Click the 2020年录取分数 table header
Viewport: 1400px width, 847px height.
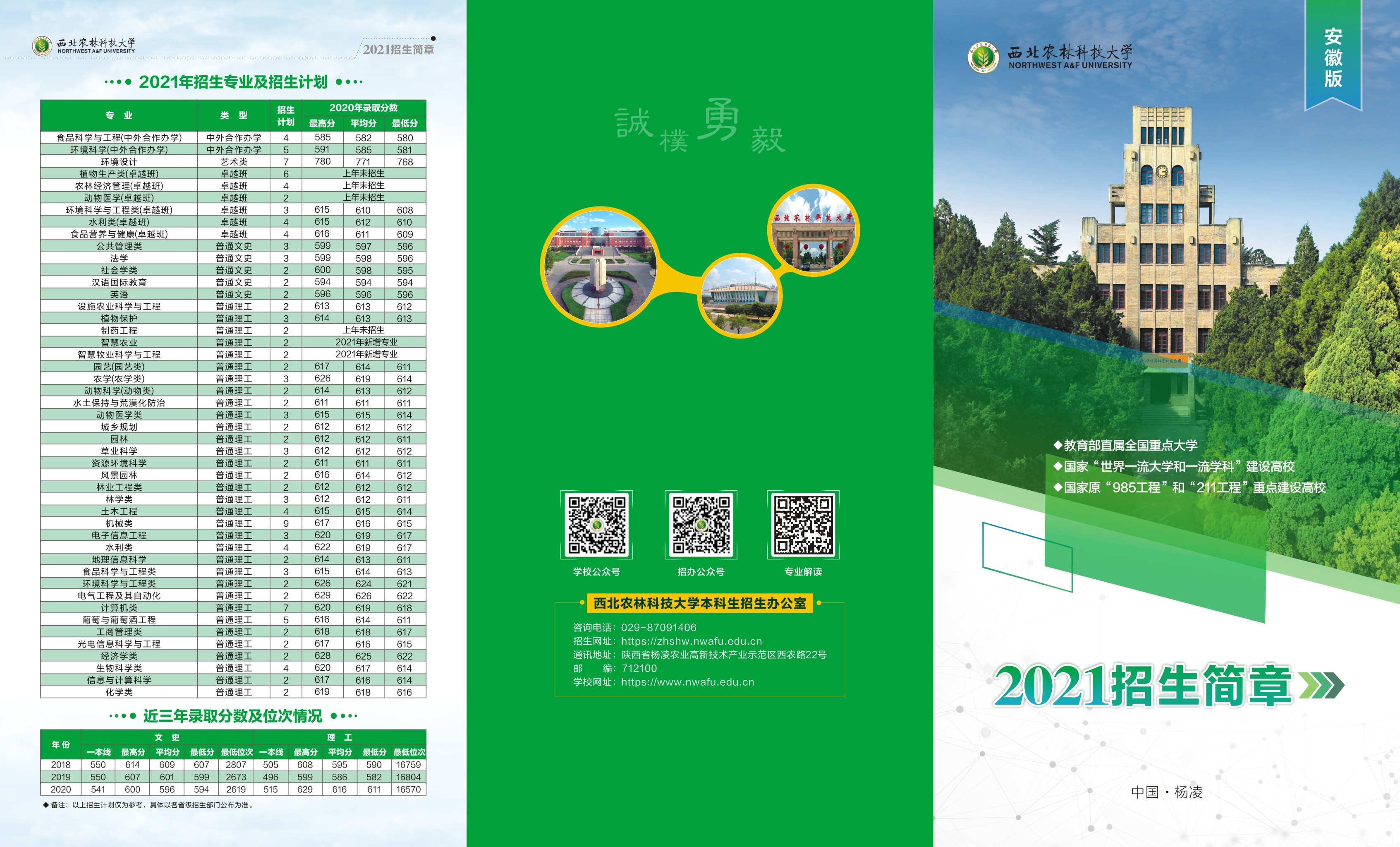364,108
